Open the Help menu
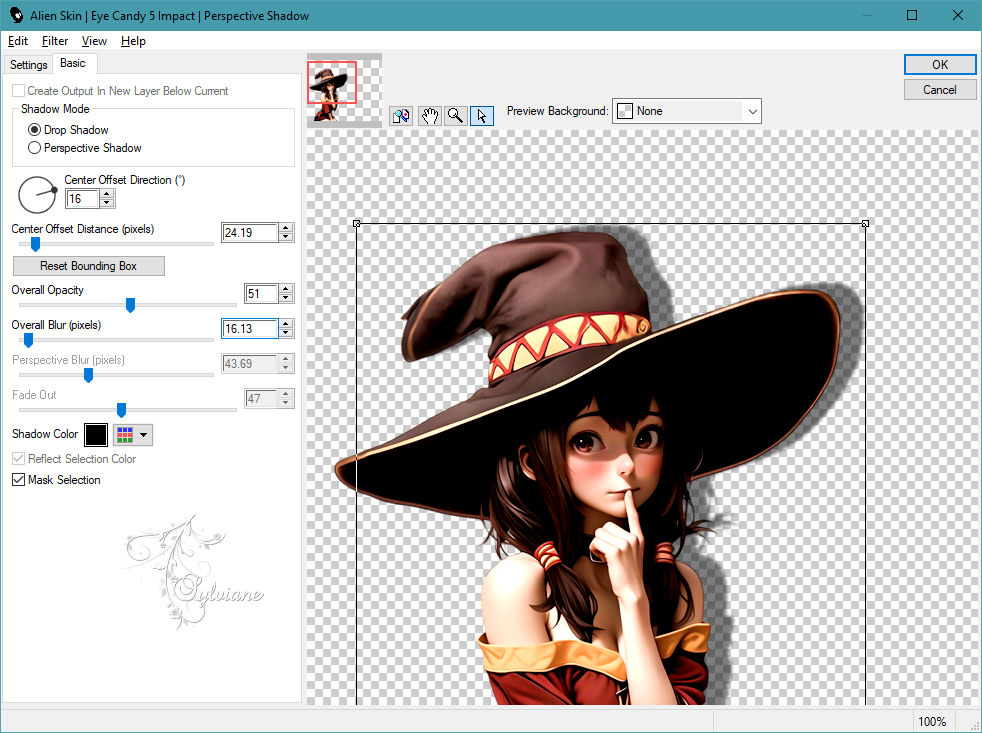The height and width of the screenshot is (733, 982). [x=133, y=41]
